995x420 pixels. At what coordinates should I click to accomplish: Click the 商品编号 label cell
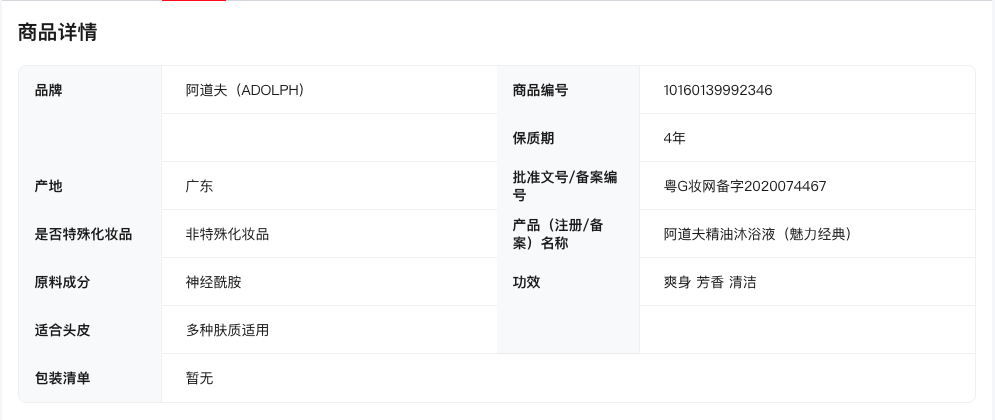(540, 90)
